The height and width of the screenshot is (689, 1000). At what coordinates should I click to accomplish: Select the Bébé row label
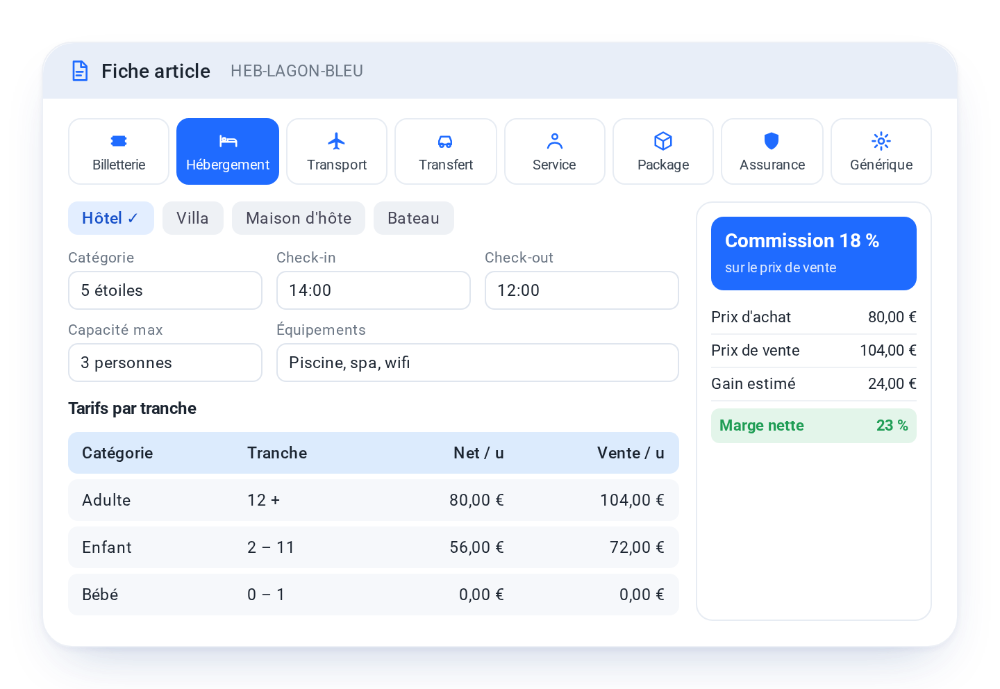[x=100, y=595]
